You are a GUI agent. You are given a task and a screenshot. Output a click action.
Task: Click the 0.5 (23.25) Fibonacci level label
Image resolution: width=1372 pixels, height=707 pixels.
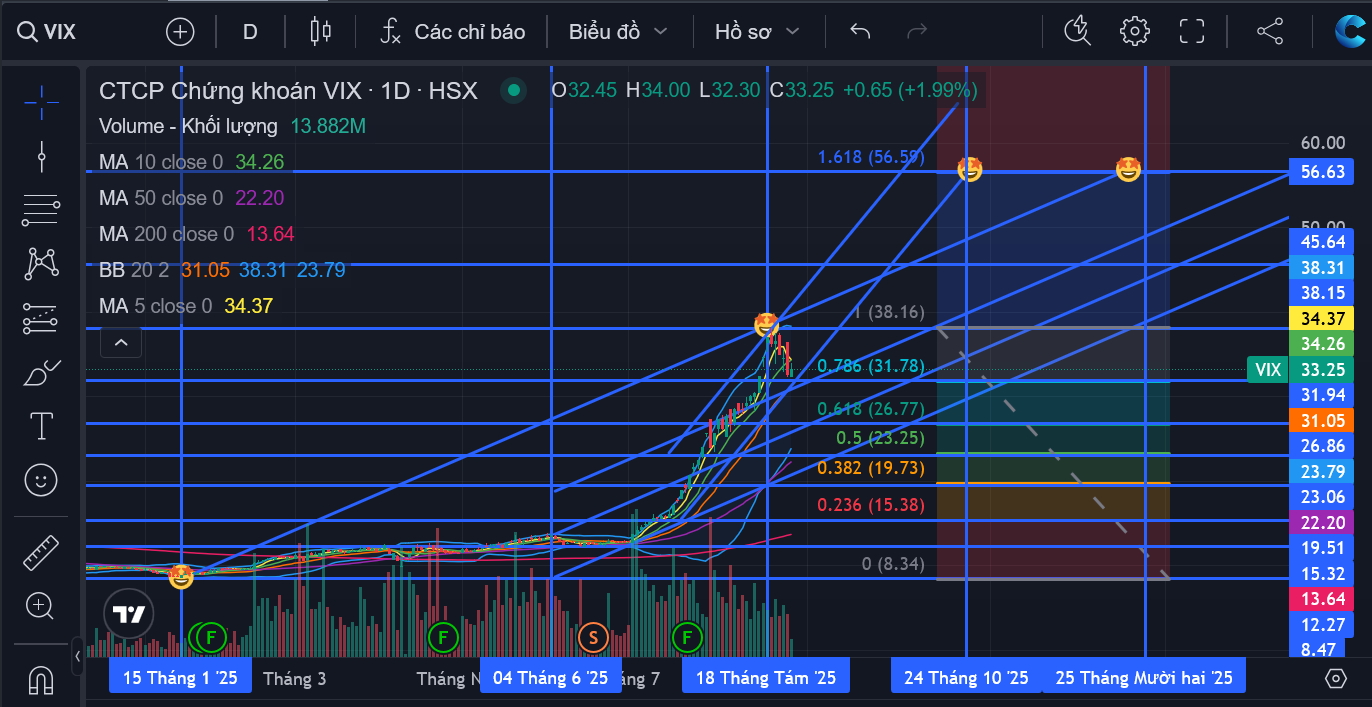coord(880,438)
